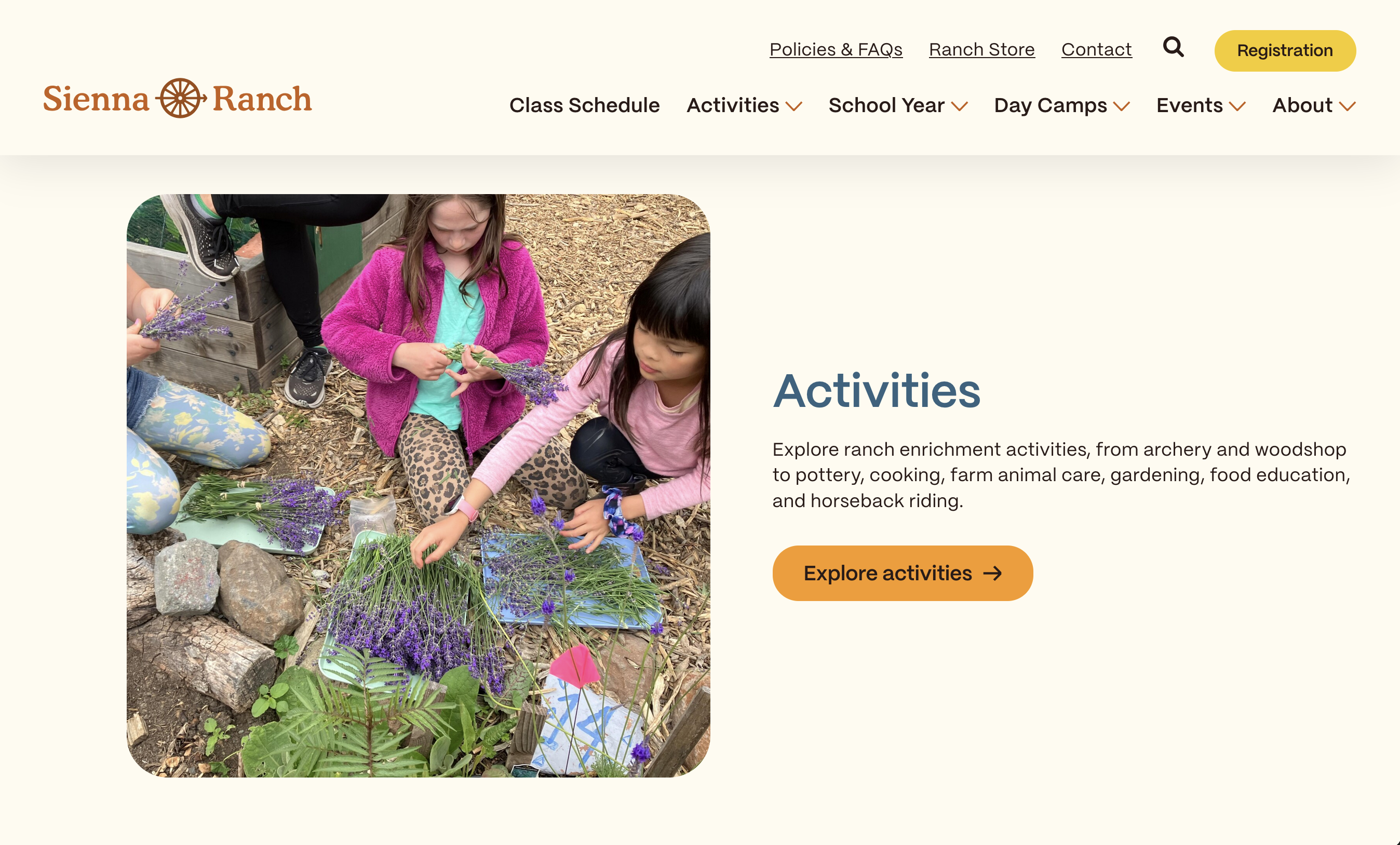Select the Events navigation item

[x=1189, y=105]
